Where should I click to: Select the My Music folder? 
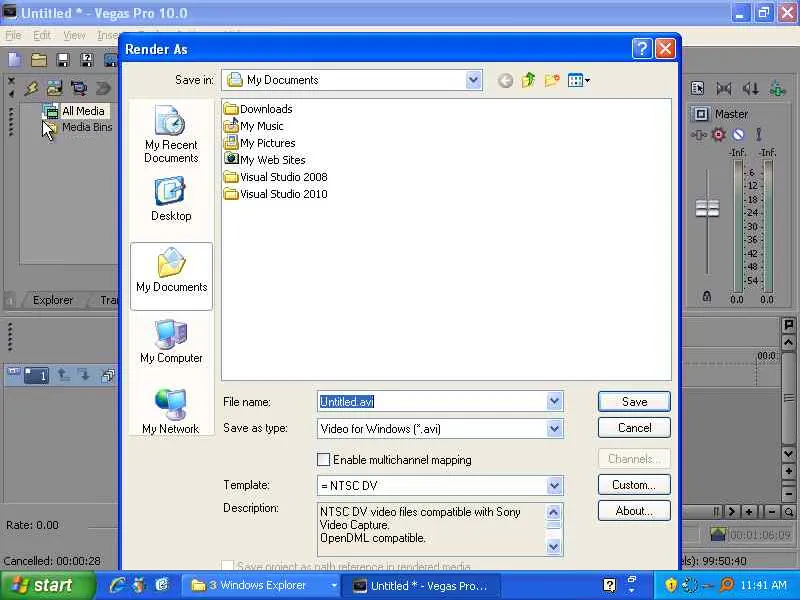(254, 126)
